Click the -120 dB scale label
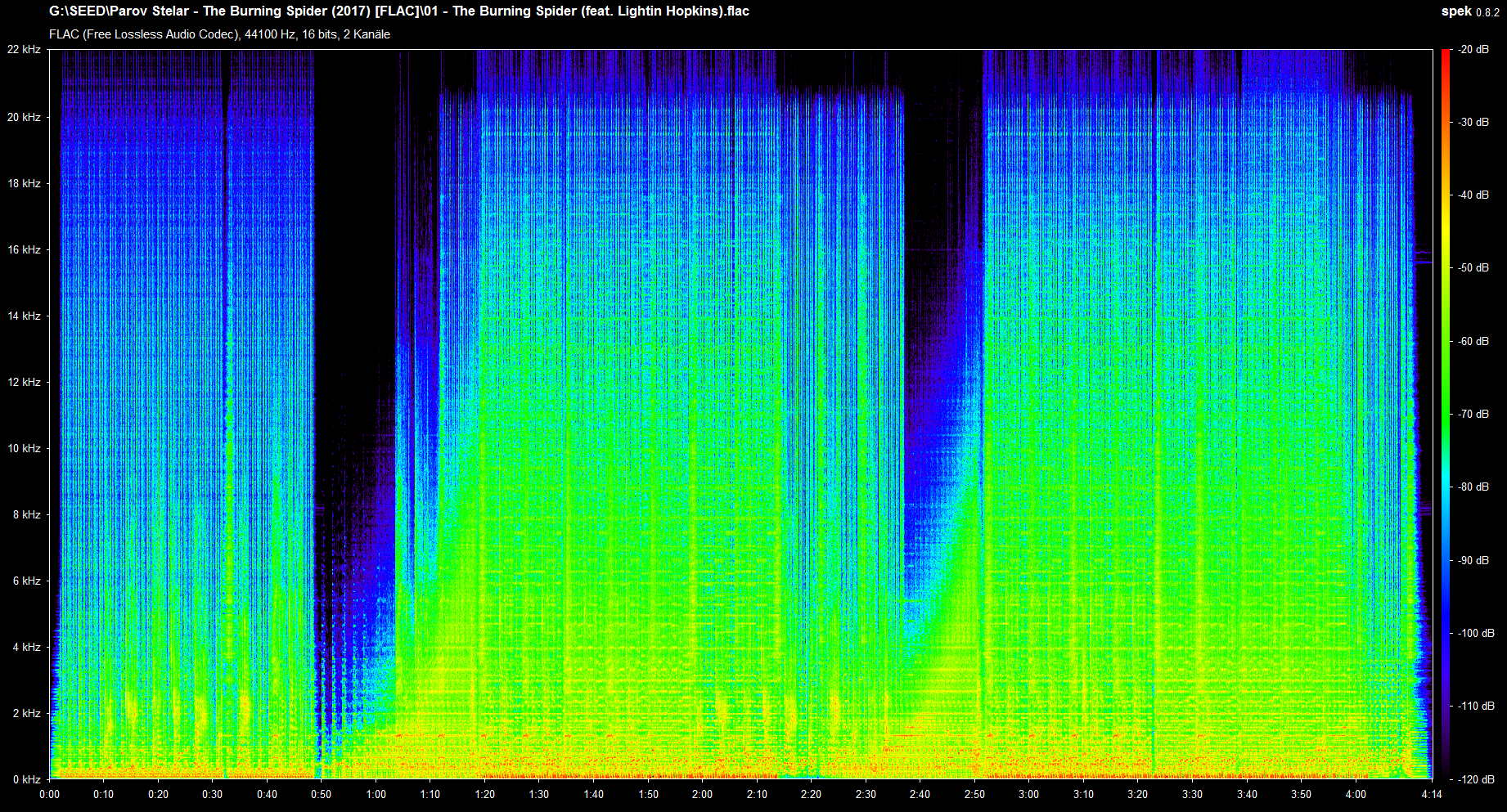The width and height of the screenshot is (1507, 812). click(1476, 779)
